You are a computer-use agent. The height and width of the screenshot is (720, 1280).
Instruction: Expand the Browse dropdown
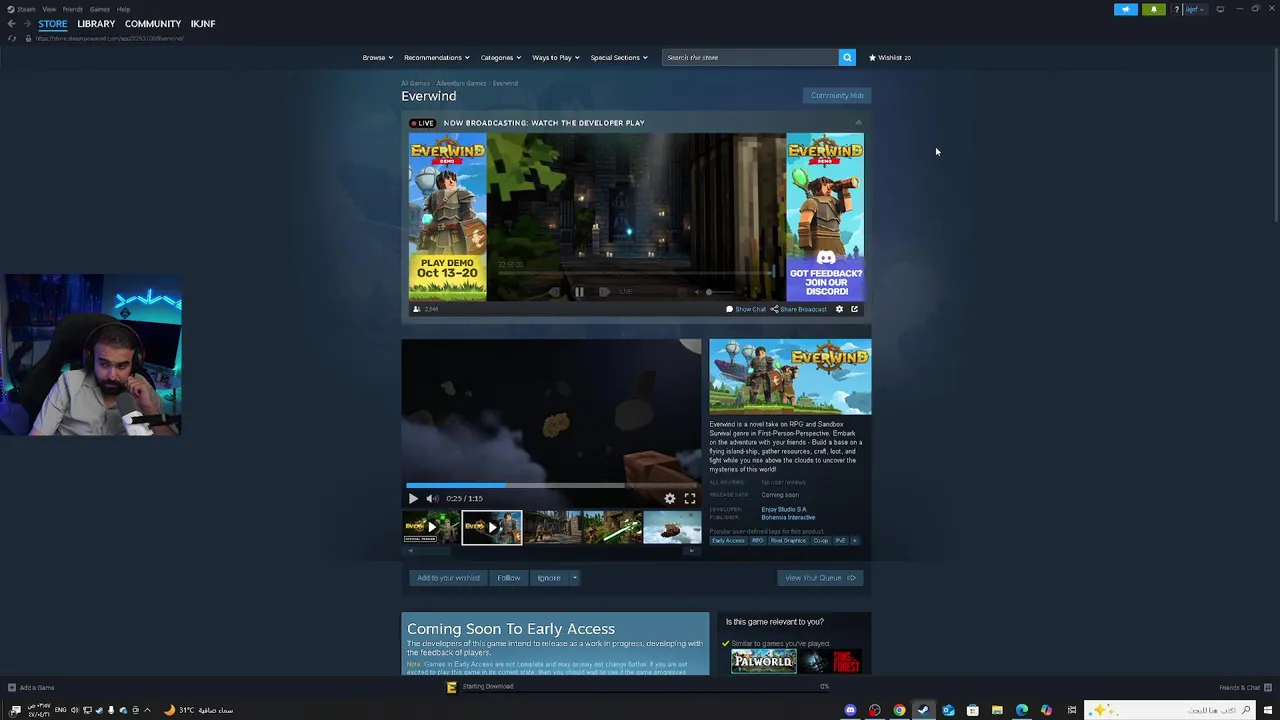[377, 57]
